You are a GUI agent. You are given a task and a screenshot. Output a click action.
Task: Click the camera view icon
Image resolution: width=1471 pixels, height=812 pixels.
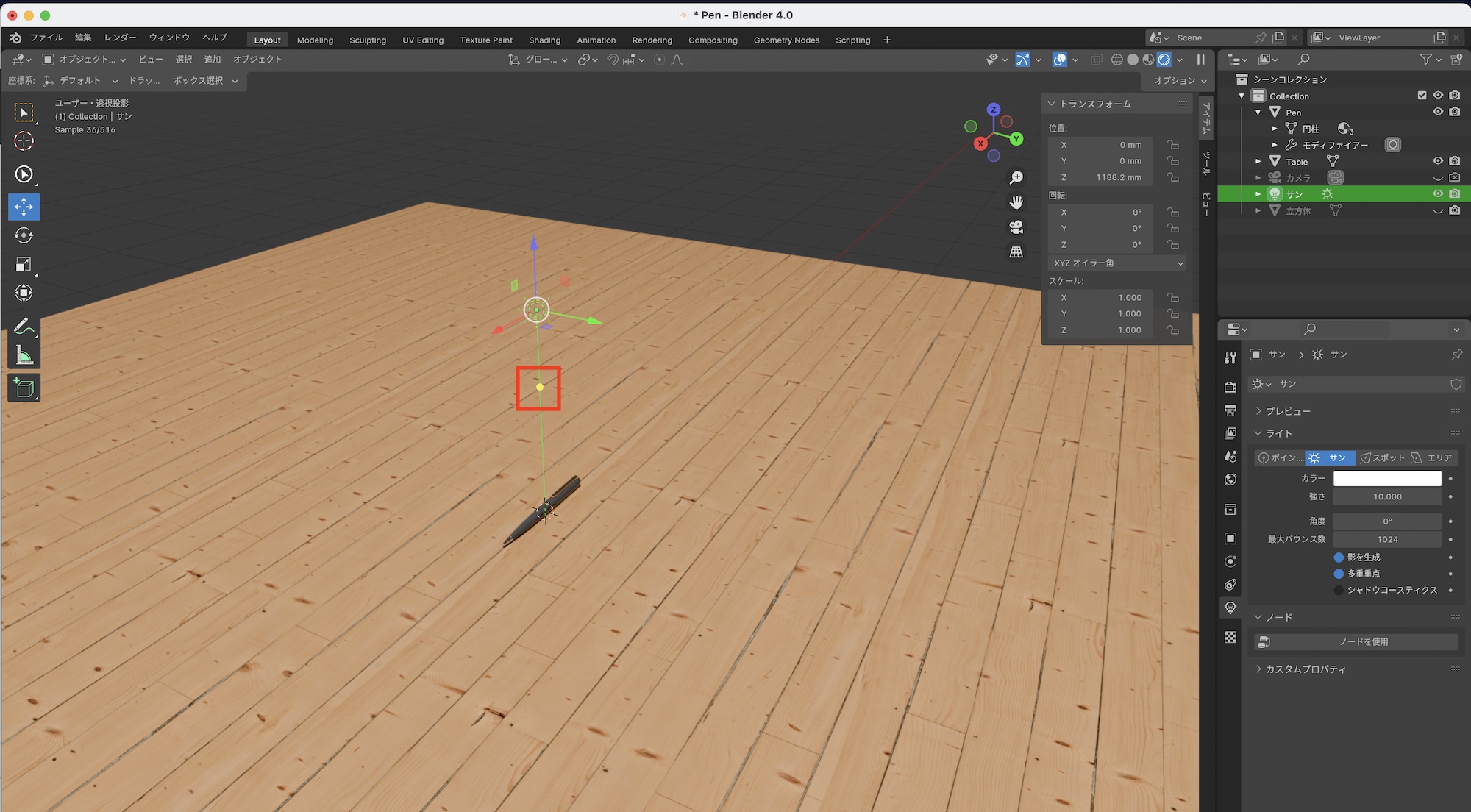coord(1016,227)
